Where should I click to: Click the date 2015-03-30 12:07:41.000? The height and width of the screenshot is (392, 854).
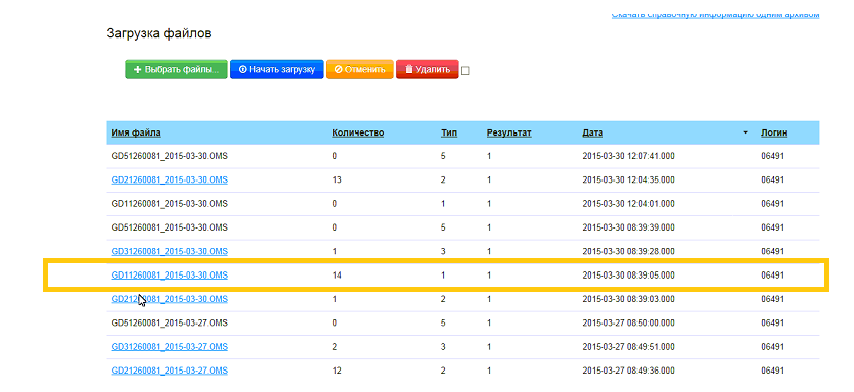[x=629, y=156]
